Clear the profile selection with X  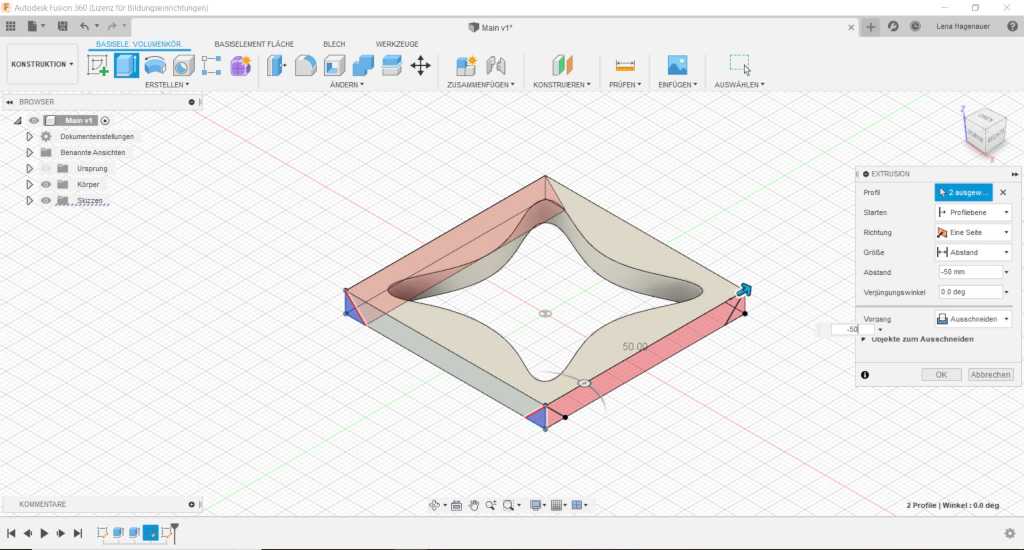pos(1003,193)
